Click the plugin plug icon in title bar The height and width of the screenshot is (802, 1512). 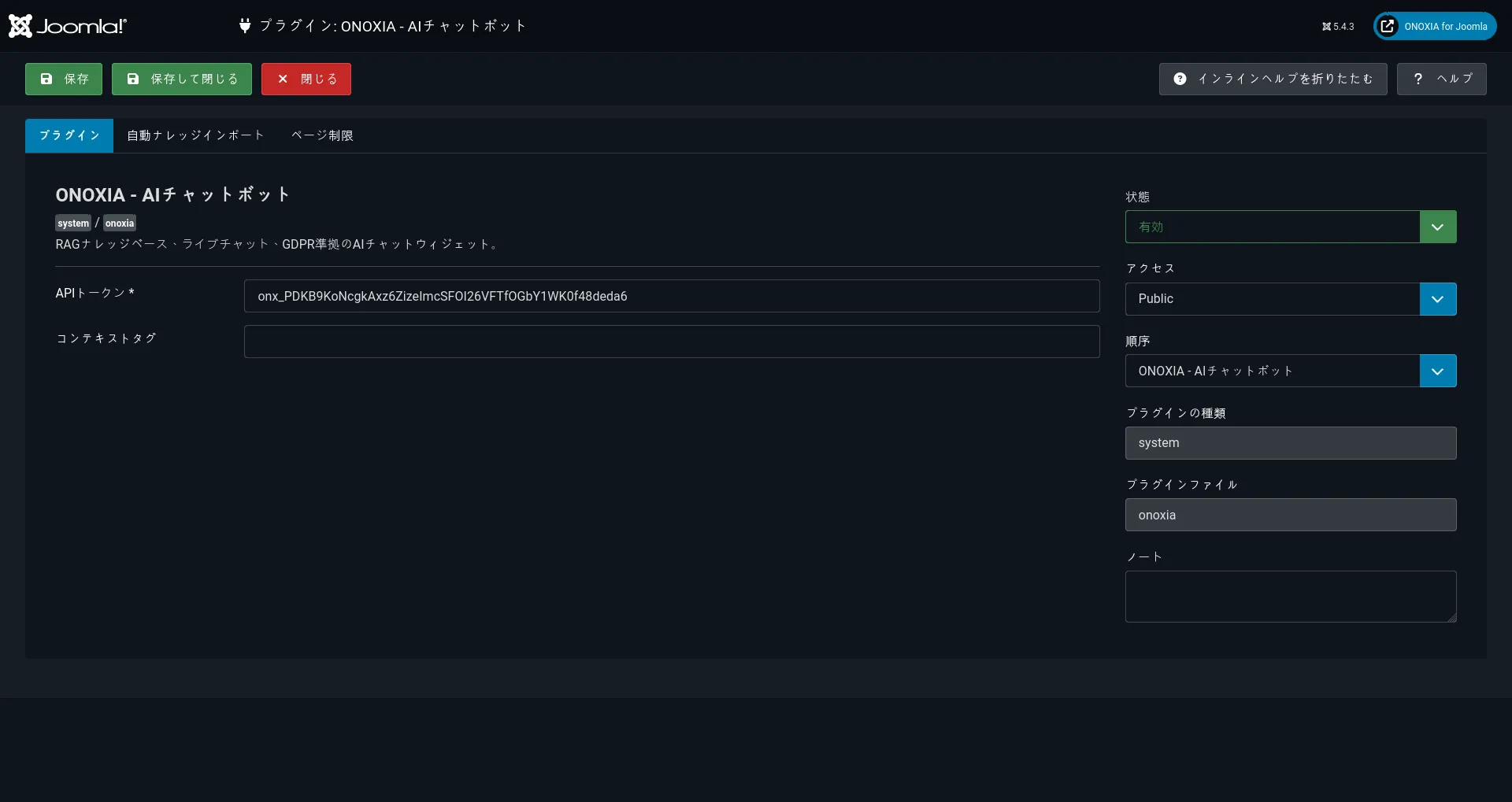tap(245, 26)
